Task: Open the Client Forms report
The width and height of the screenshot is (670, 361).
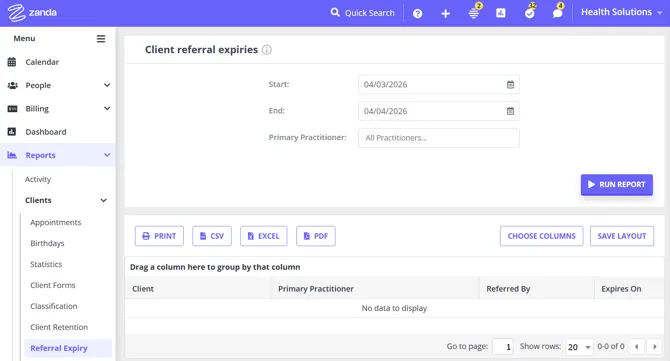Action: pyautogui.click(x=53, y=285)
